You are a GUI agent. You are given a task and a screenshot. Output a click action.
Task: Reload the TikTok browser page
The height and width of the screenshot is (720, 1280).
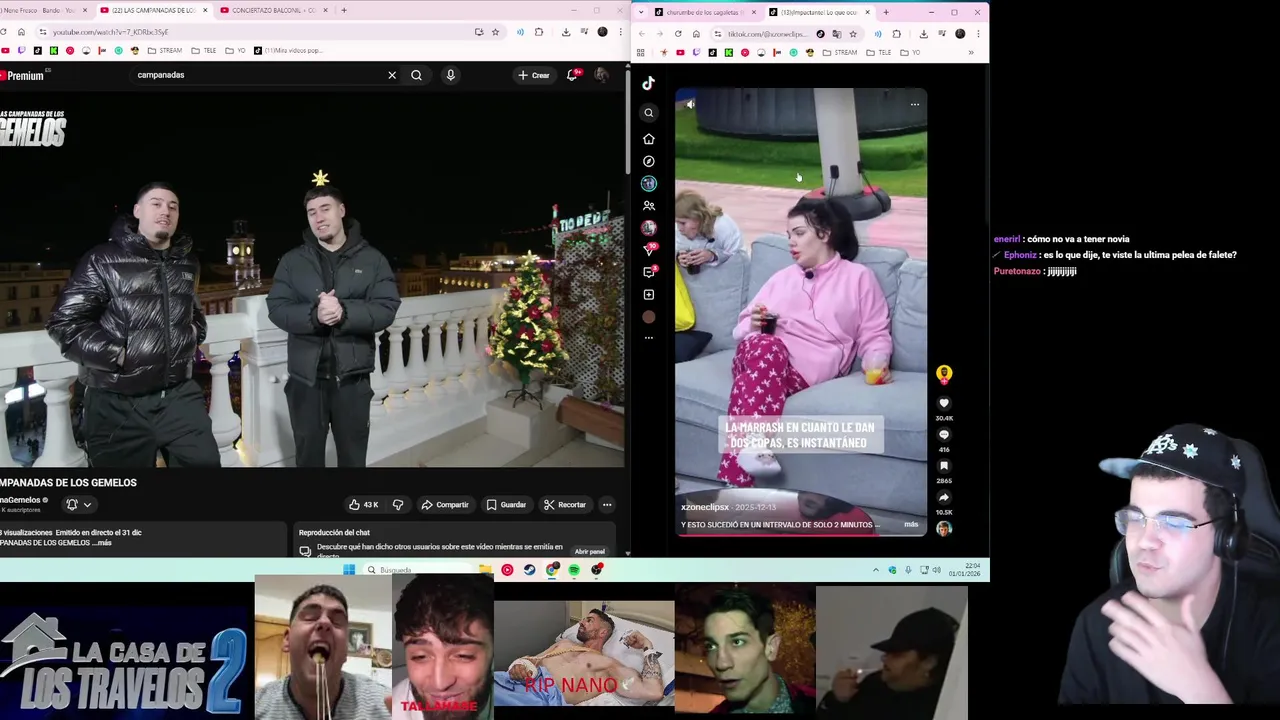coord(678,34)
